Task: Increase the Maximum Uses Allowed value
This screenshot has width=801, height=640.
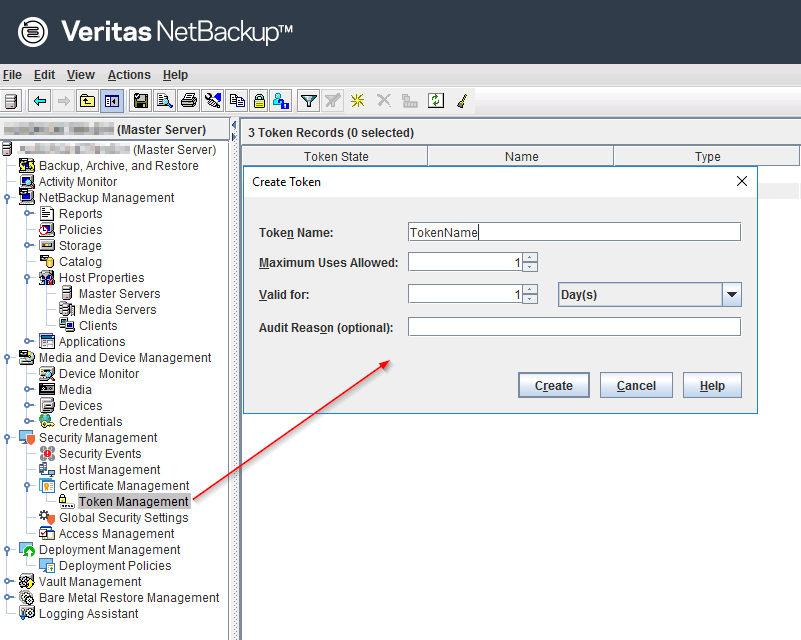Action: pos(530,258)
